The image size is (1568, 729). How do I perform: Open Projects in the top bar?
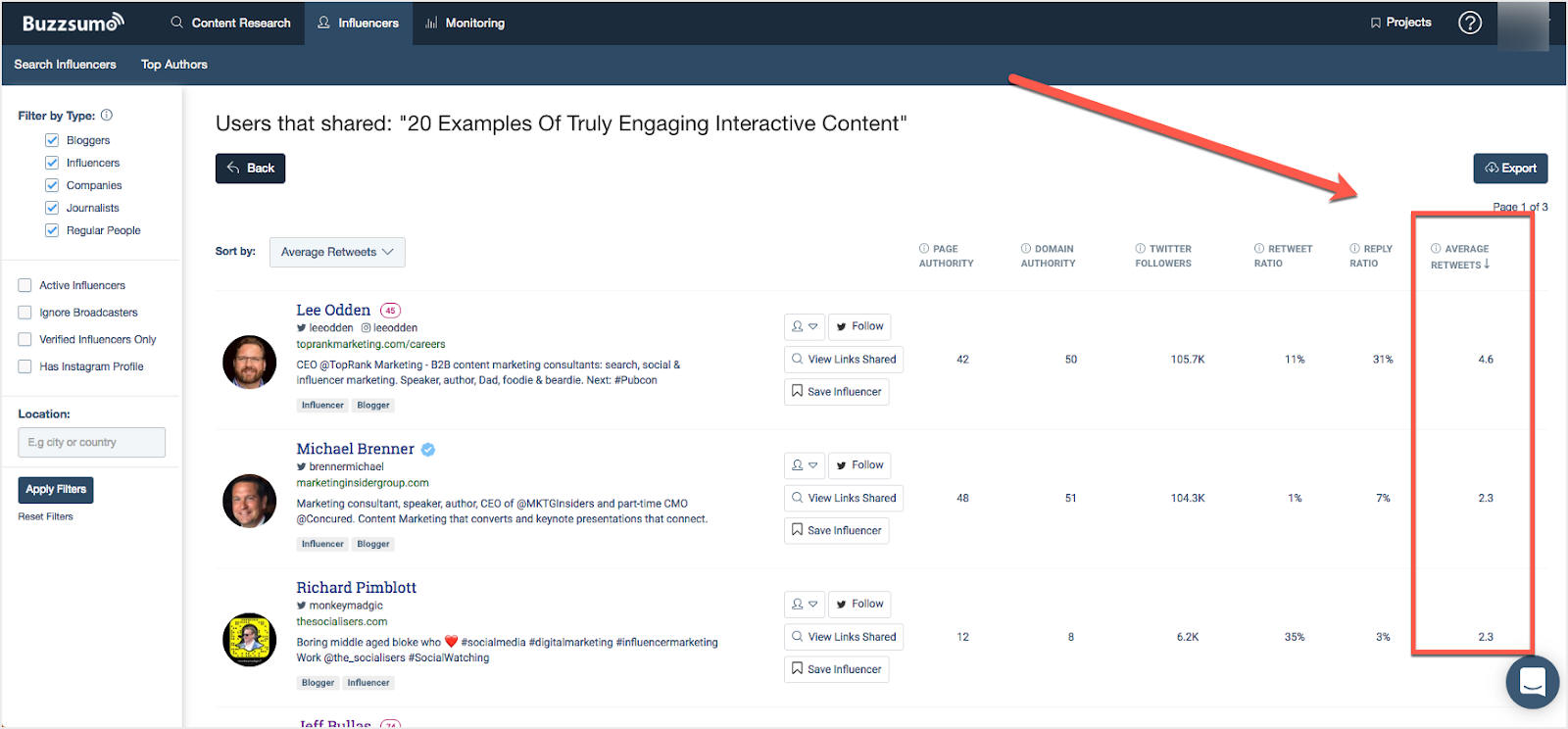click(x=1400, y=23)
